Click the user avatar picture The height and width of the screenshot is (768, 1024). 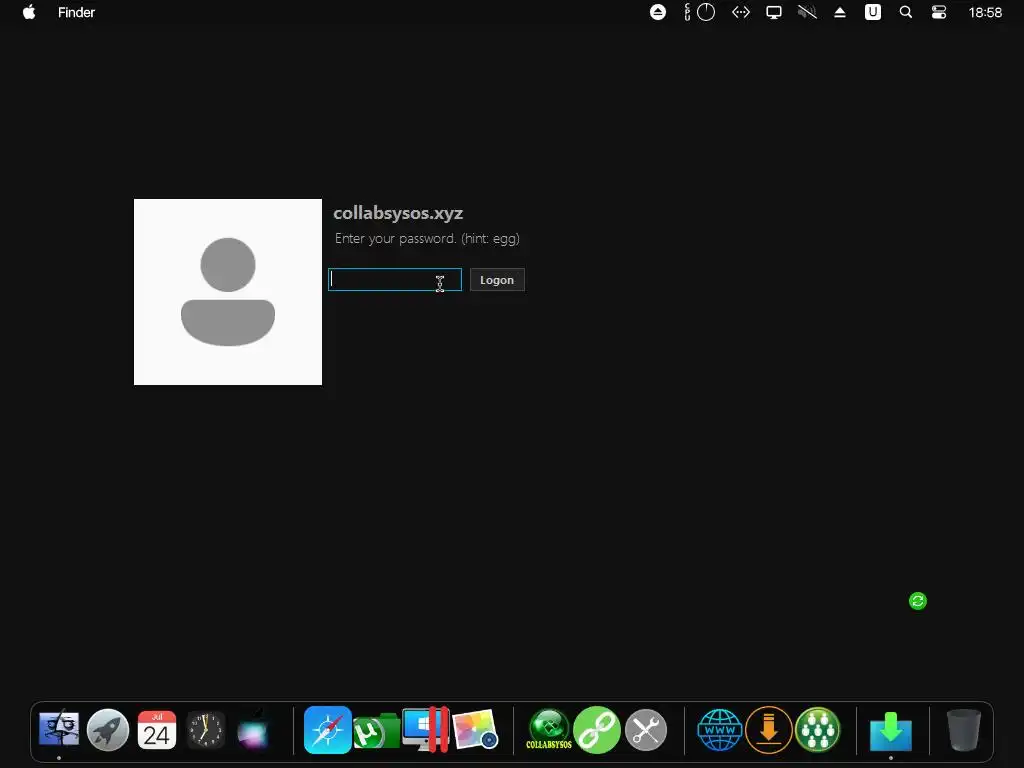(x=228, y=292)
